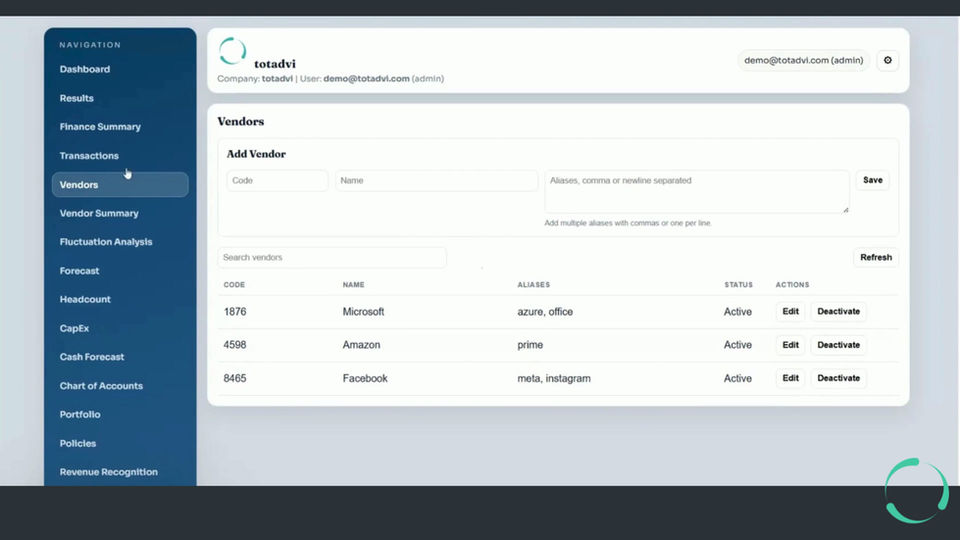Image resolution: width=960 pixels, height=540 pixels.
Task: Click the Aliases textarea resize handle
Action: point(846,210)
